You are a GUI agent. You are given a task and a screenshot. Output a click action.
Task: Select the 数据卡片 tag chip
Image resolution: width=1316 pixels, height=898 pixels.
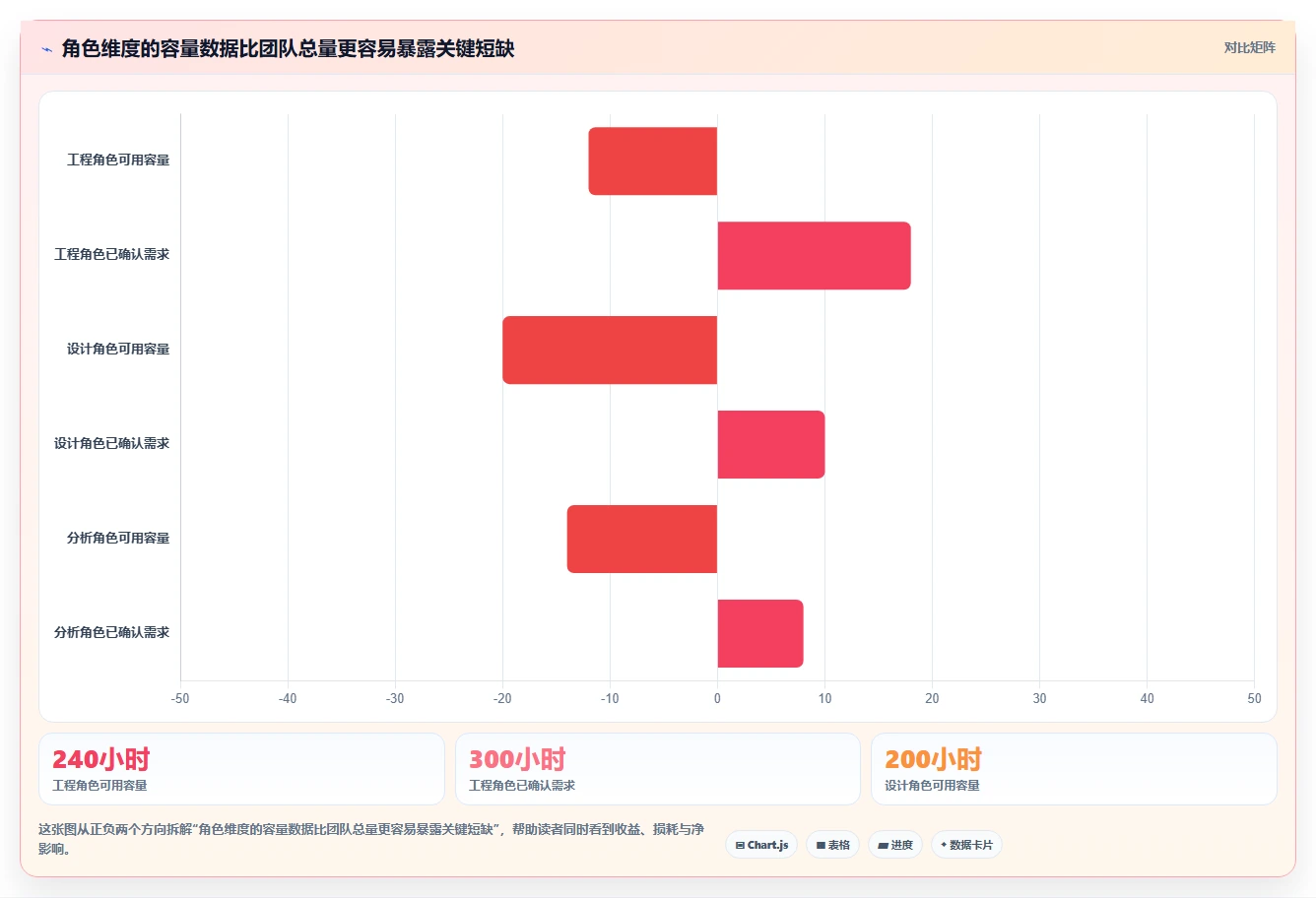(x=966, y=845)
